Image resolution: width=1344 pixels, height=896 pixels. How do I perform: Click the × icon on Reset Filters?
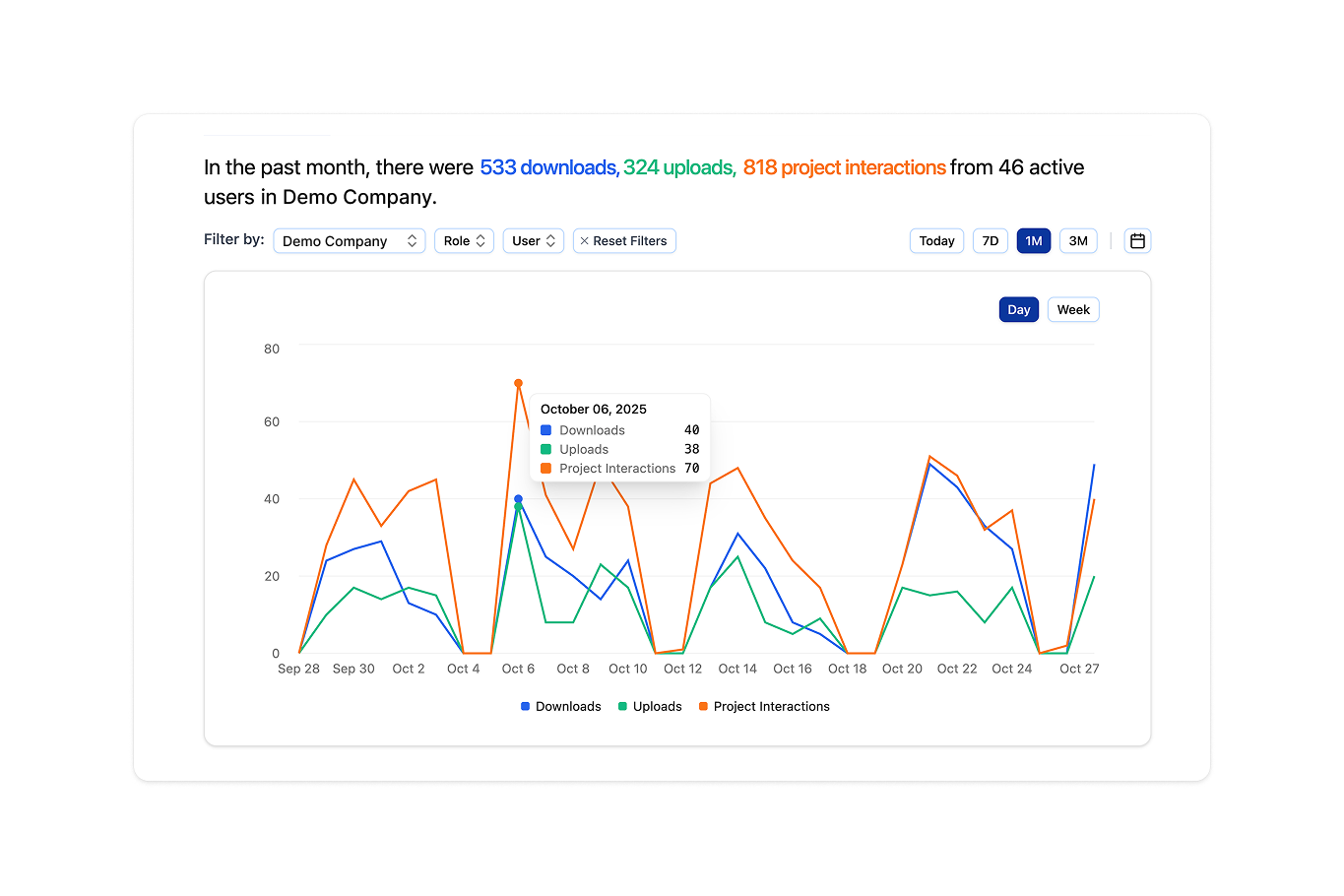[x=583, y=240]
